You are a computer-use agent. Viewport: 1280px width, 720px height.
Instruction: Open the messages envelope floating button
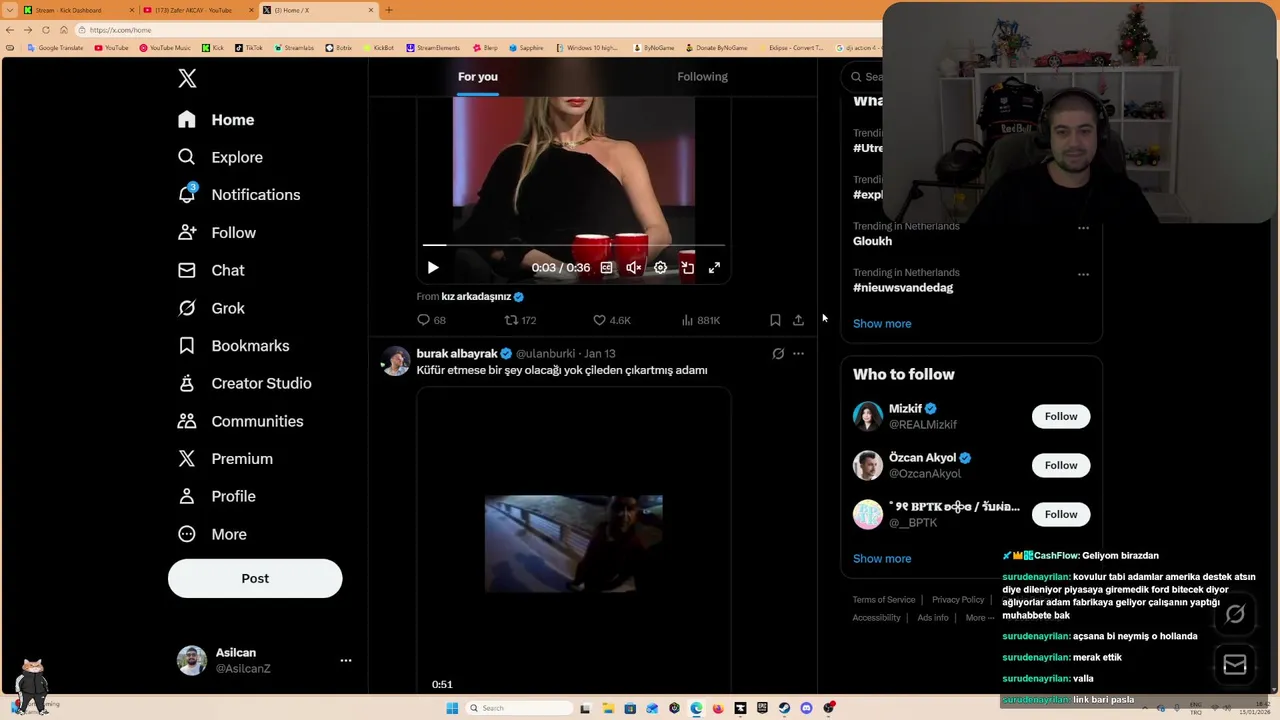coord(1235,665)
